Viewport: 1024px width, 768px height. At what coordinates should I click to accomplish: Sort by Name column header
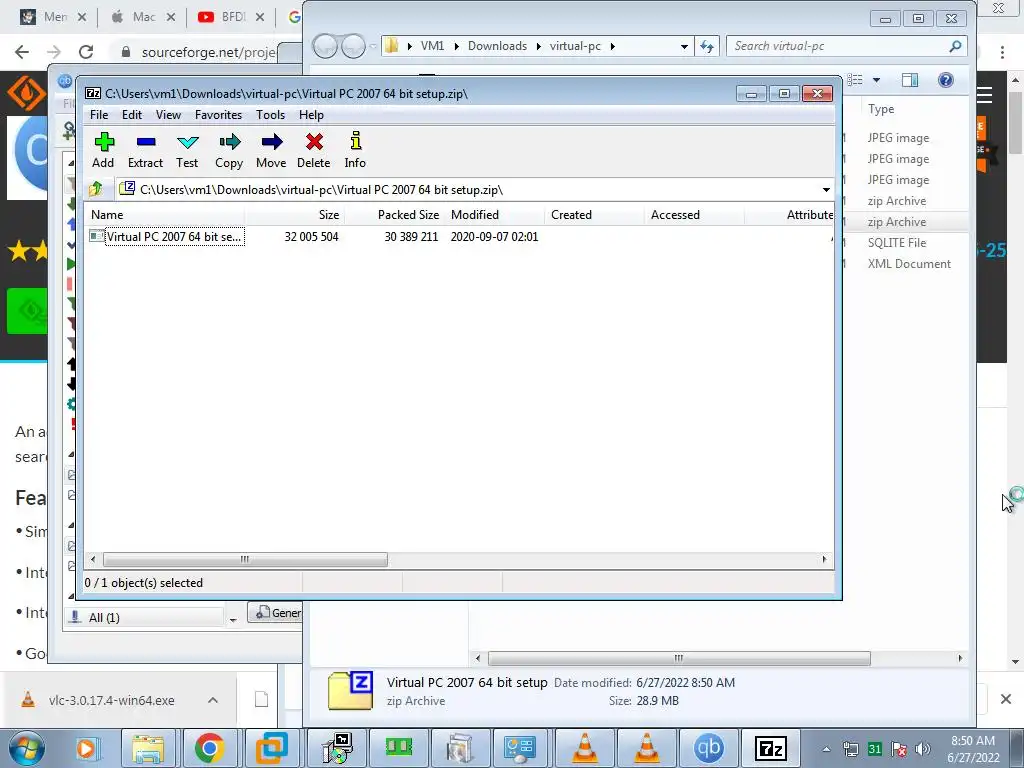pos(165,215)
